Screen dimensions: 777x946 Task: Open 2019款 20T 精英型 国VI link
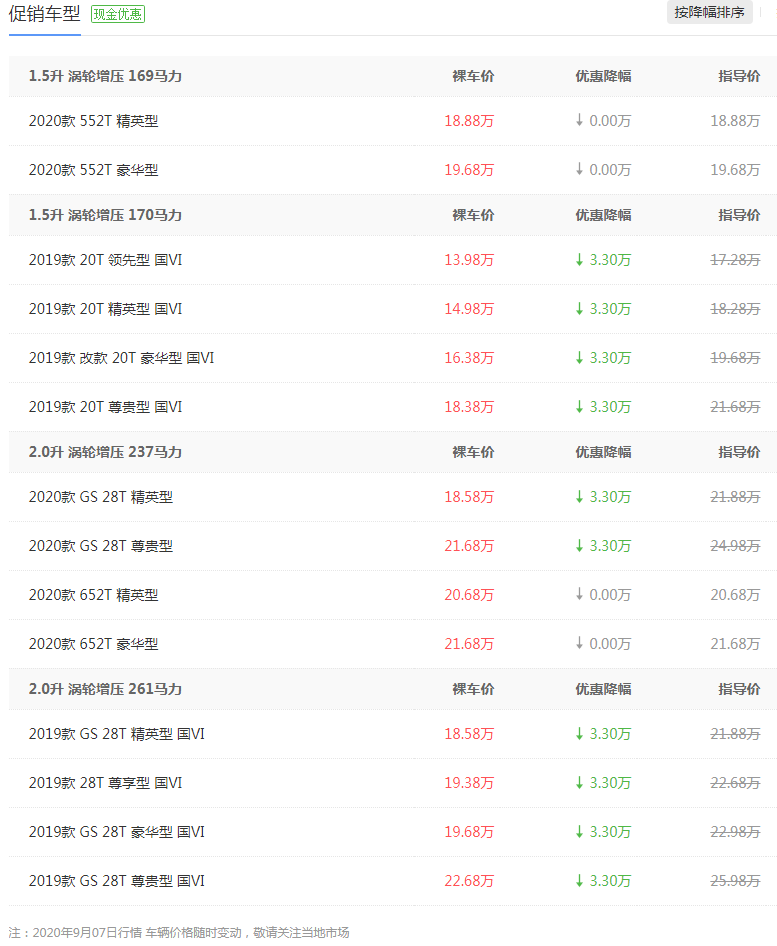(x=106, y=308)
